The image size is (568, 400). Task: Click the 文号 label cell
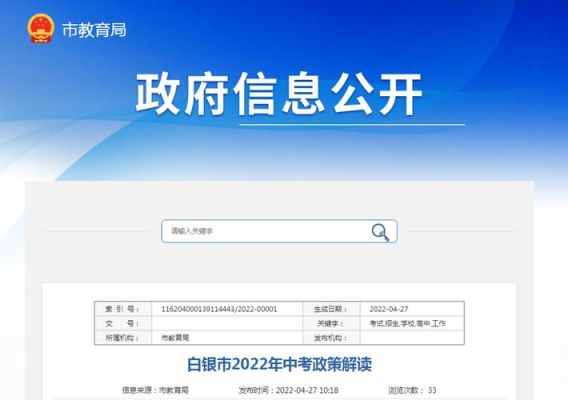(x=122, y=323)
